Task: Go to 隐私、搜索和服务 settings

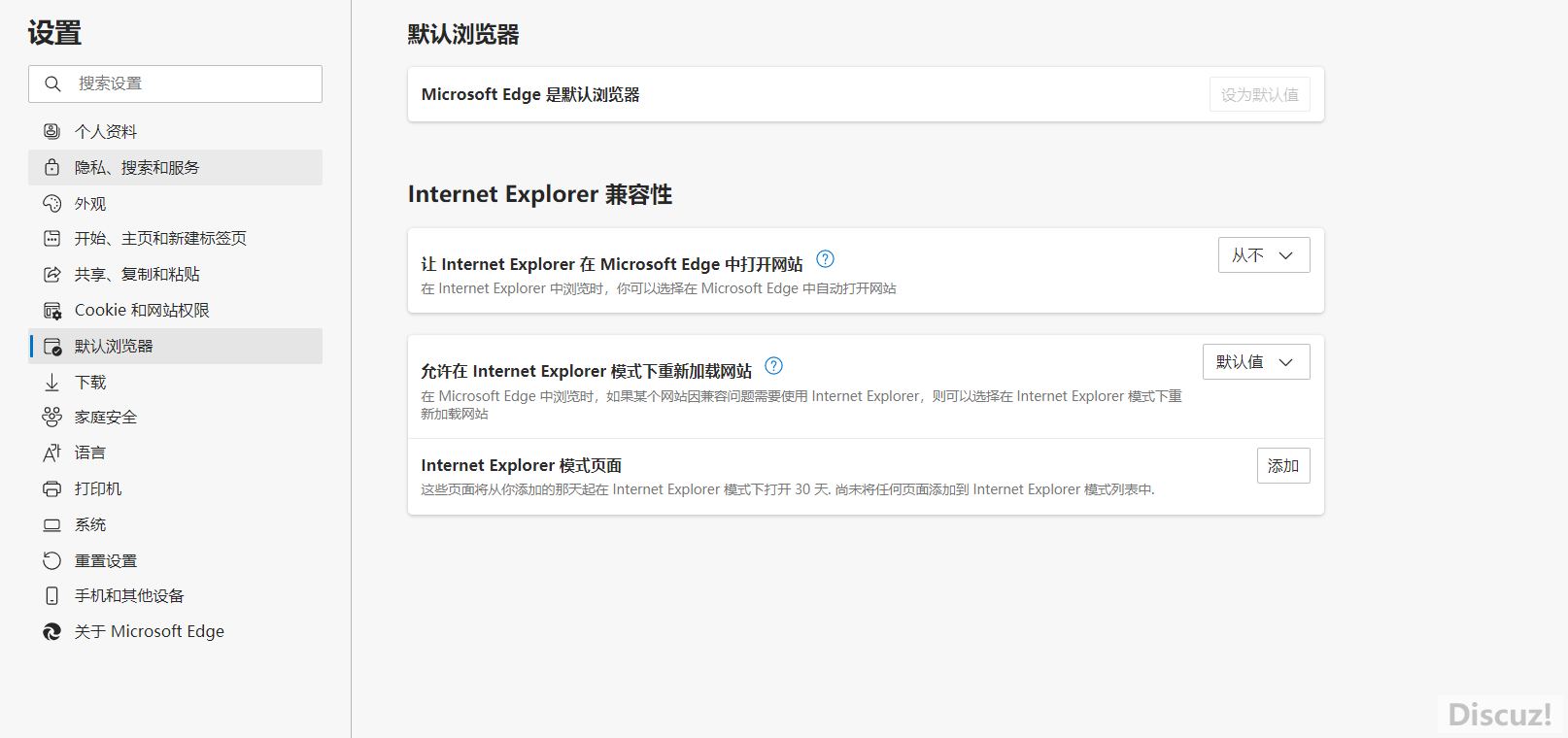Action: pyautogui.click(x=176, y=167)
